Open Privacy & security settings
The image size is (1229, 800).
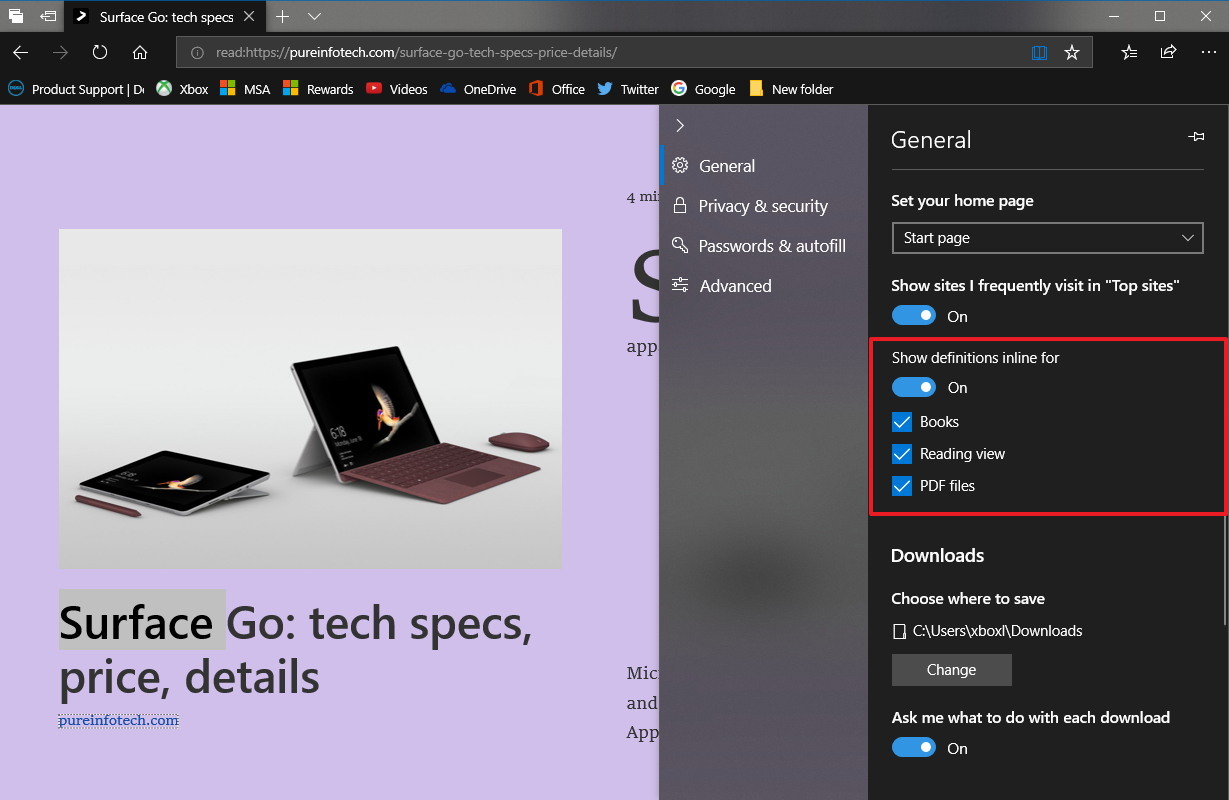(x=764, y=206)
